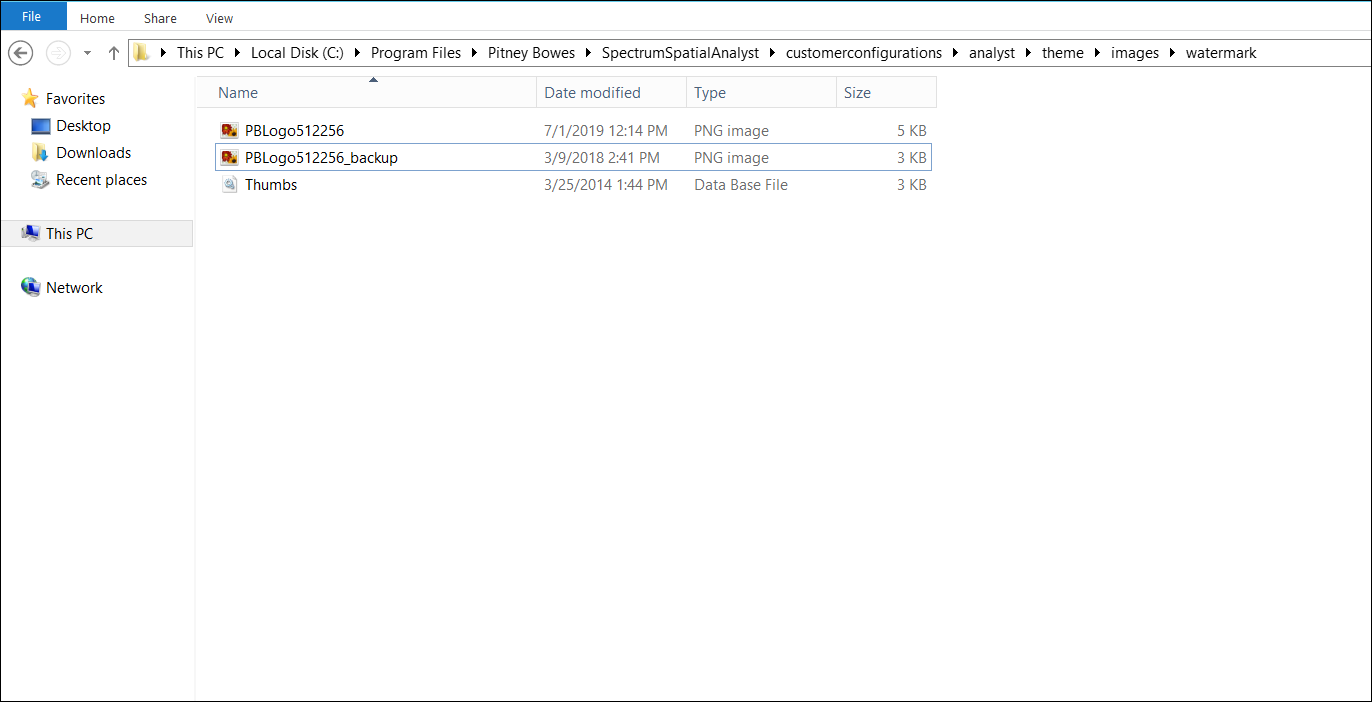Select This PC in the navigation pane
1372x702 pixels.
70,232
